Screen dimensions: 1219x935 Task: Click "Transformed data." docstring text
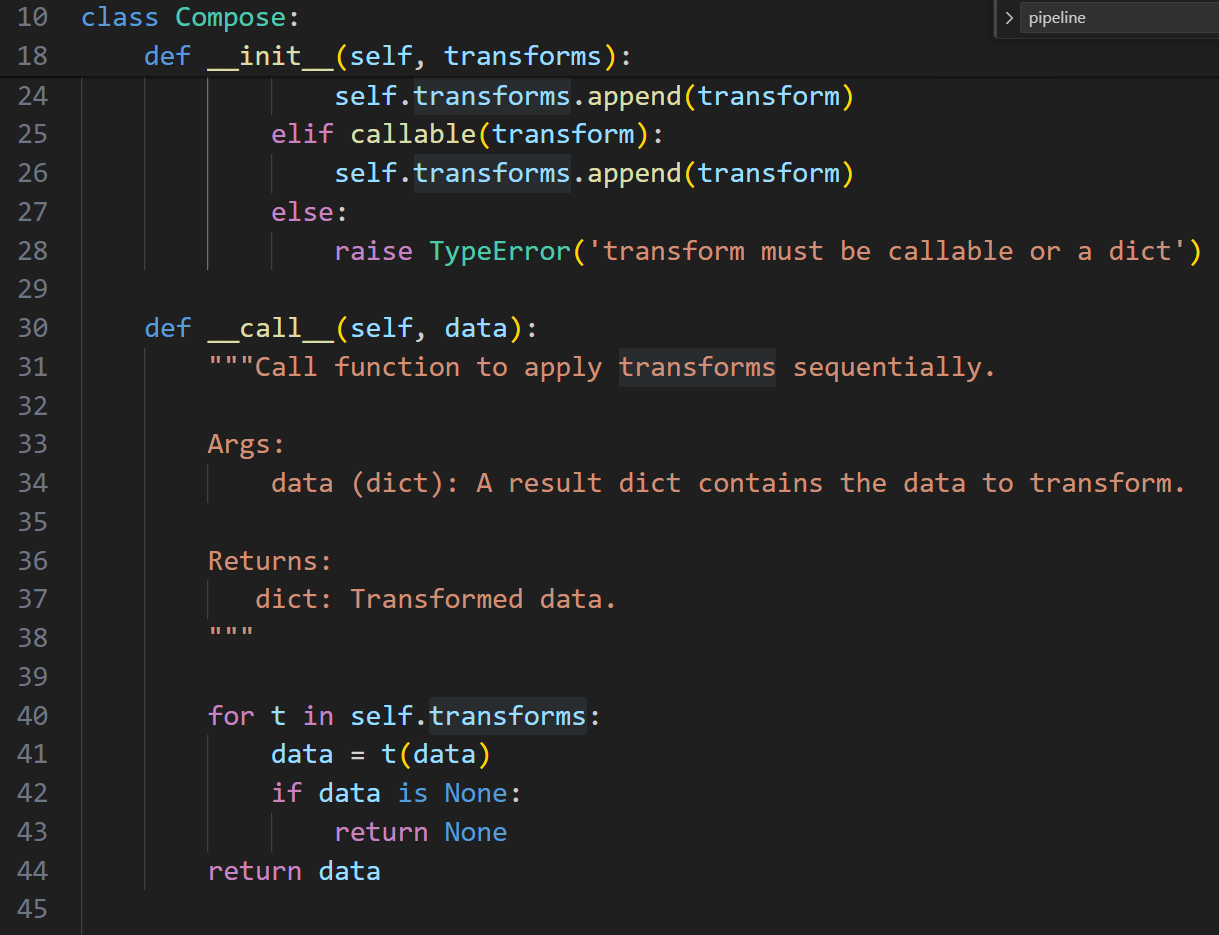(483, 599)
